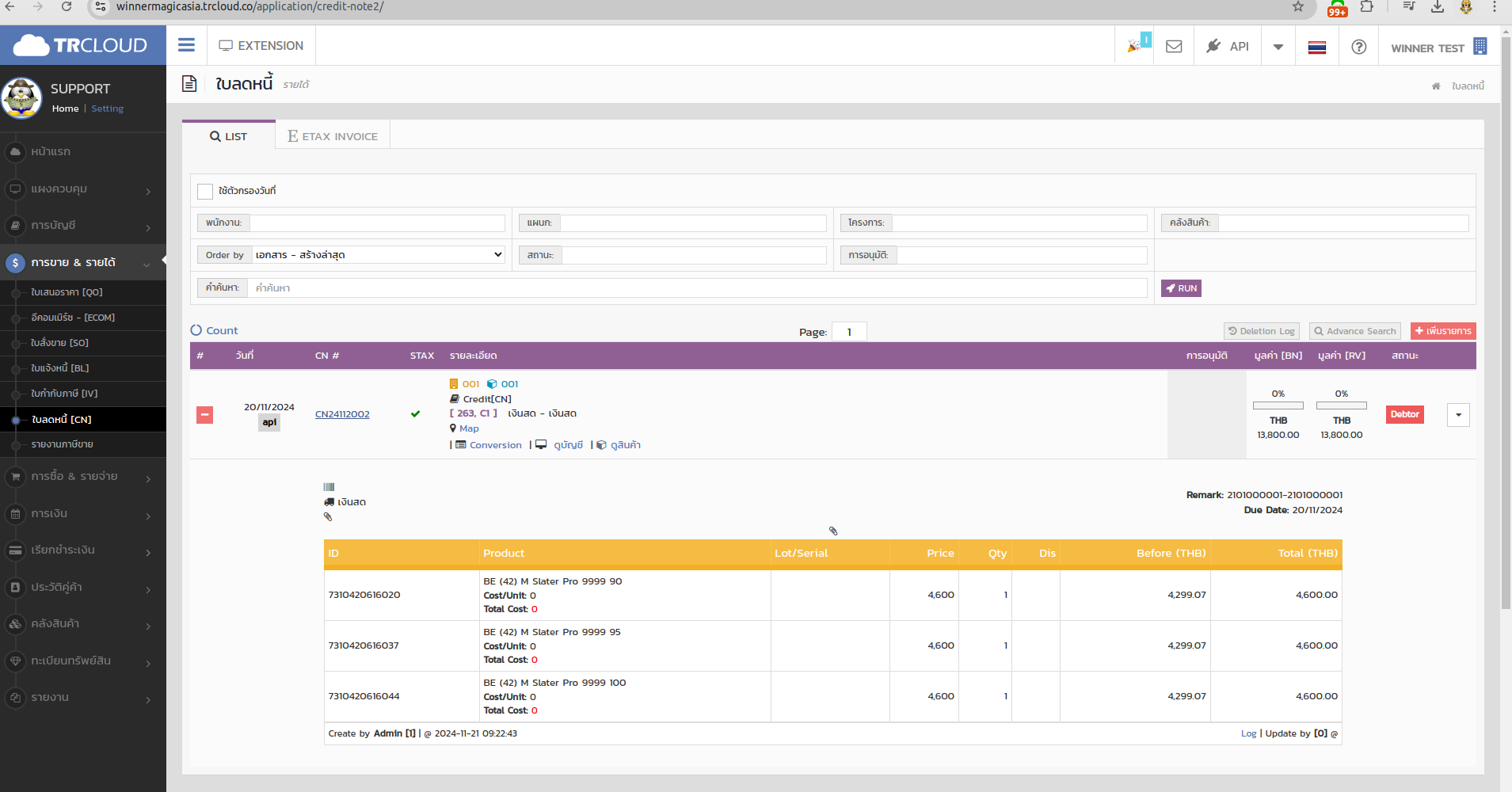The height and width of the screenshot is (792, 1512).
Task: Open browser downloads icon
Action: [x=1438, y=6]
